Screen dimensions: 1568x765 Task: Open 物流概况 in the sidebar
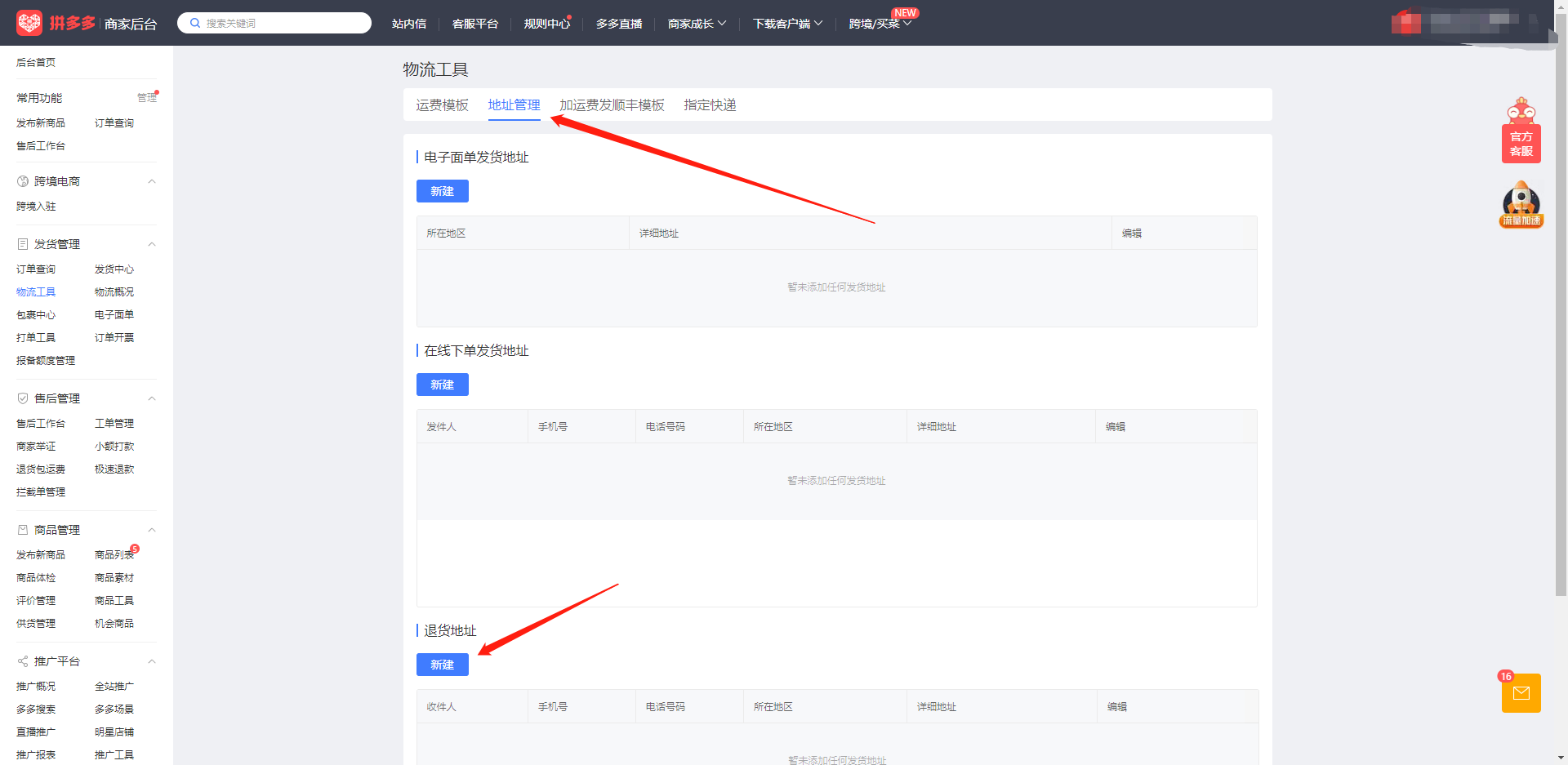tap(114, 292)
